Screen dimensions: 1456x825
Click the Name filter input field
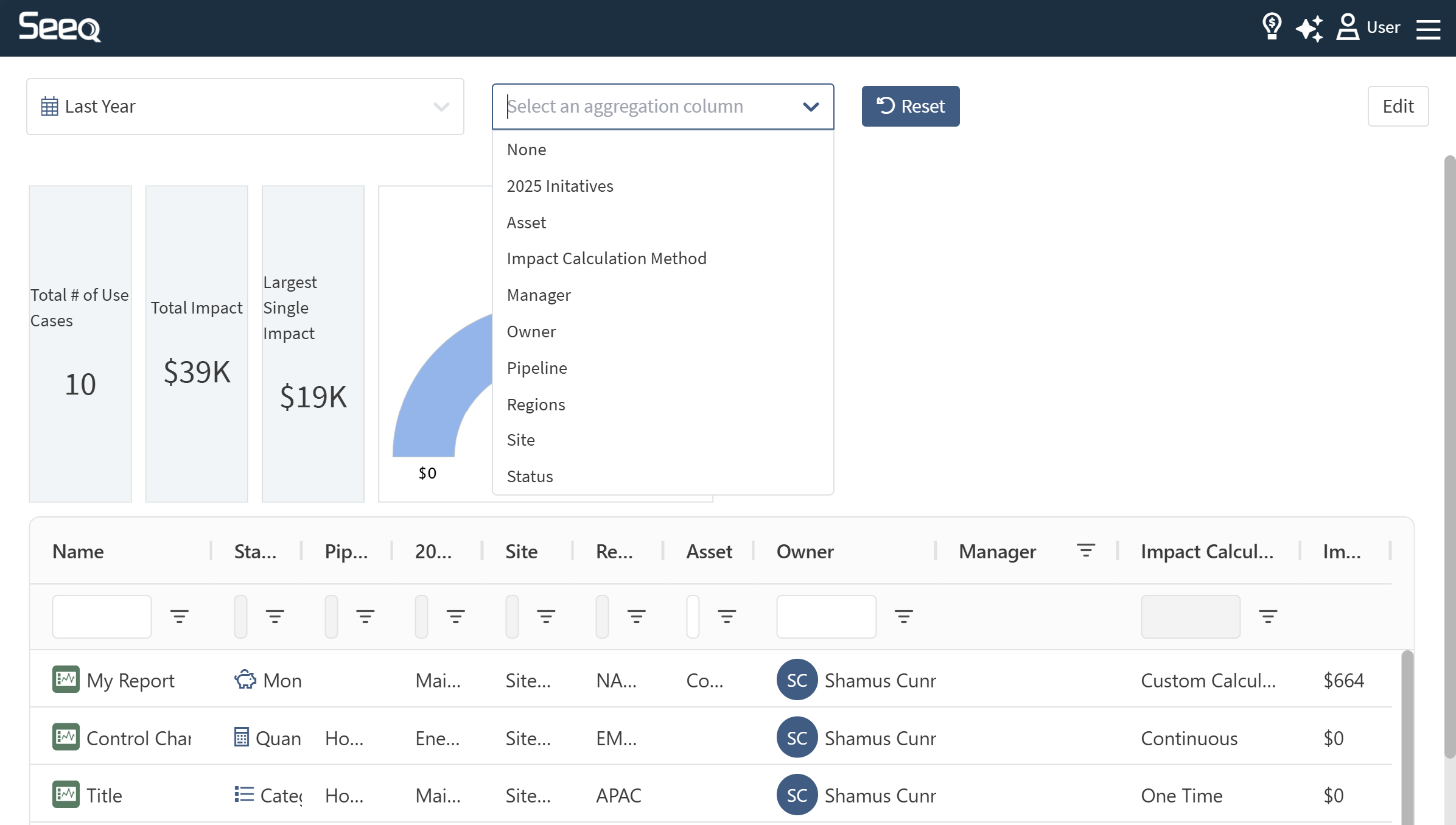[x=102, y=616]
